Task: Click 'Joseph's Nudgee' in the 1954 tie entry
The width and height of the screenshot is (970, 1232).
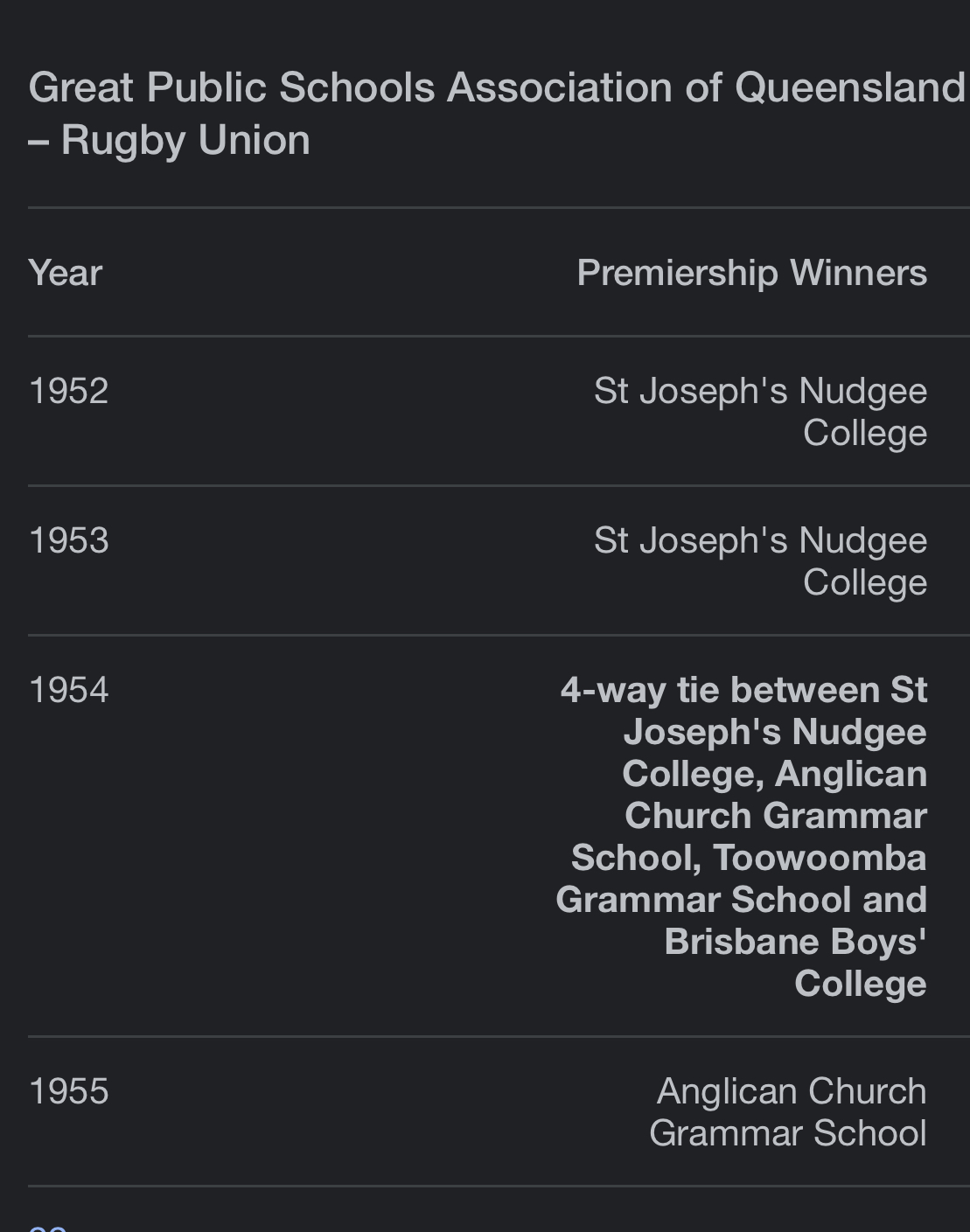Action: point(775,732)
